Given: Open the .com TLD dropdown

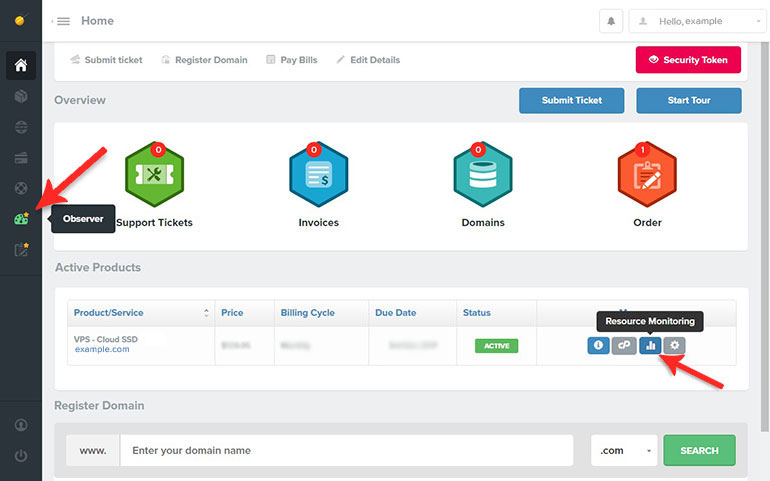Looking at the screenshot, I should click(624, 450).
